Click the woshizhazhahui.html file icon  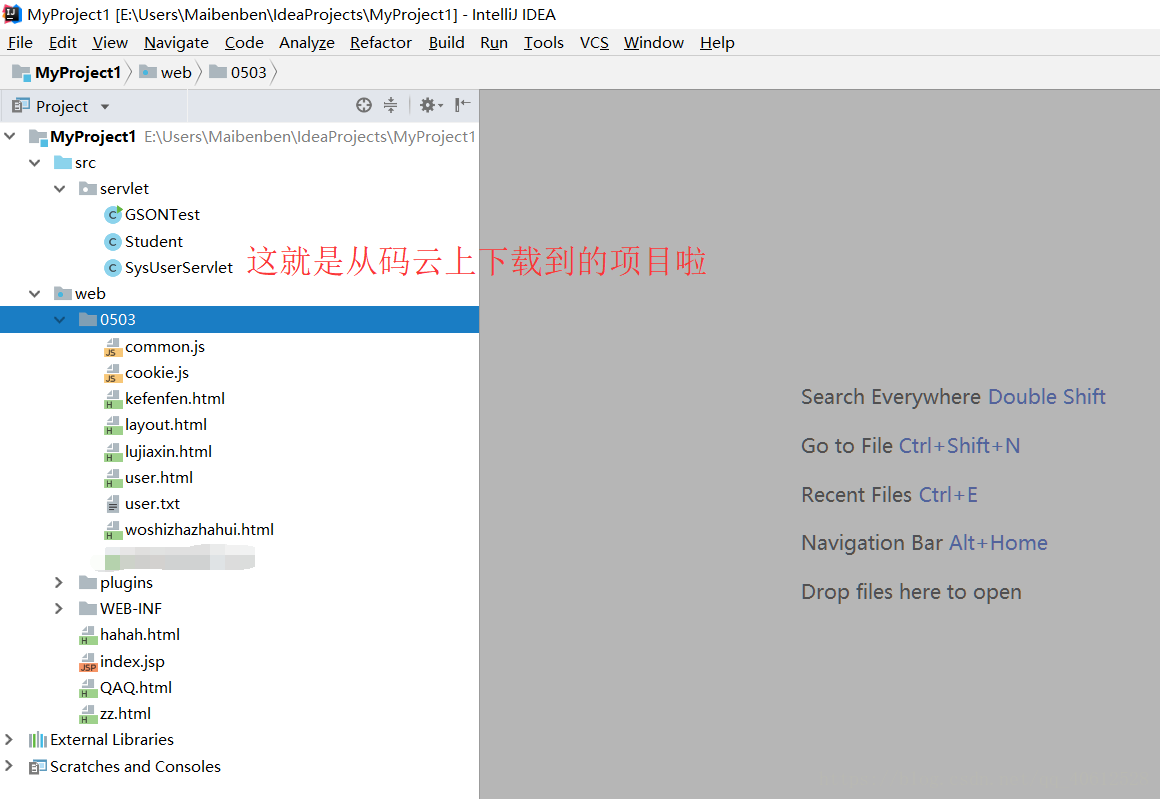point(112,530)
